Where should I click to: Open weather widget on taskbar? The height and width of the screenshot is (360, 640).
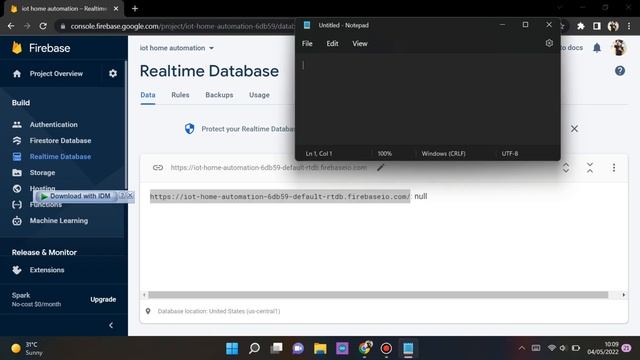coord(27,349)
